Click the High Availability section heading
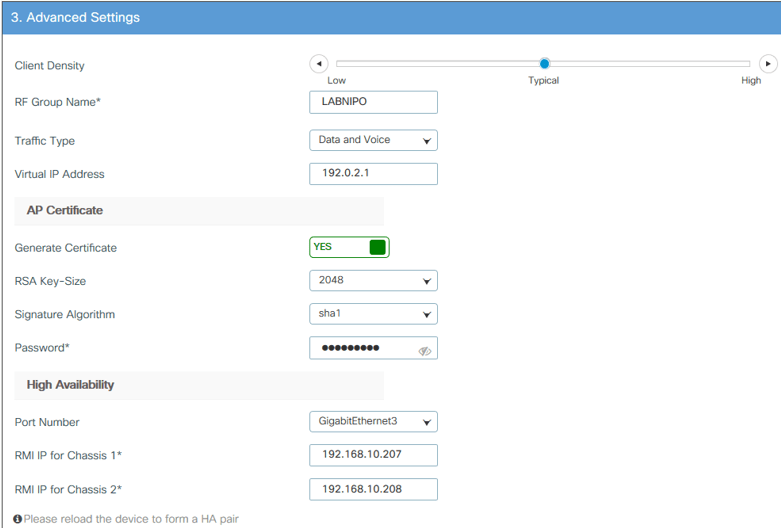Viewport: 781px width, 528px height. pos(70,385)
